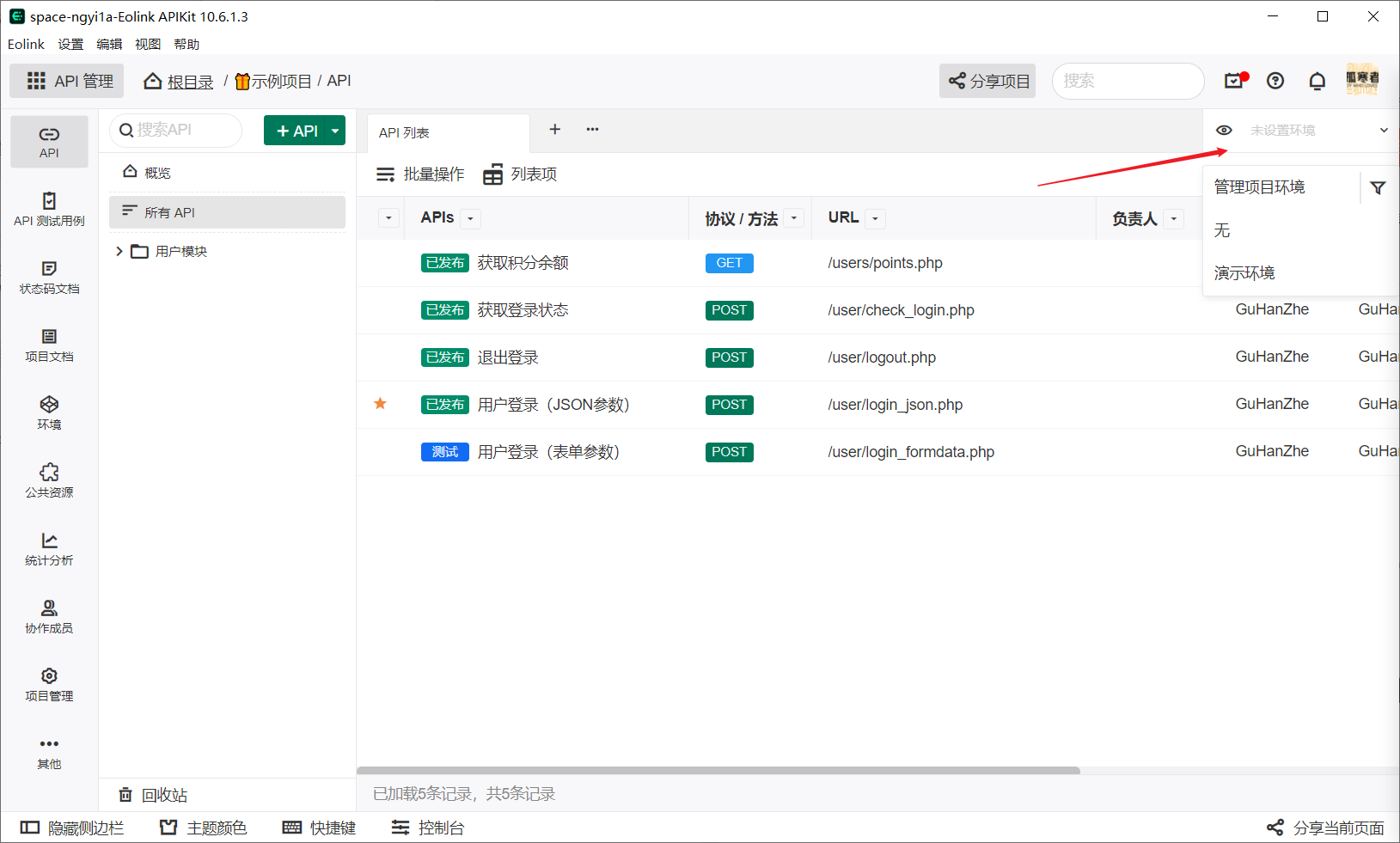Click 分享当前页面 share current page
1400x843 pixels.
point(1326,828)
